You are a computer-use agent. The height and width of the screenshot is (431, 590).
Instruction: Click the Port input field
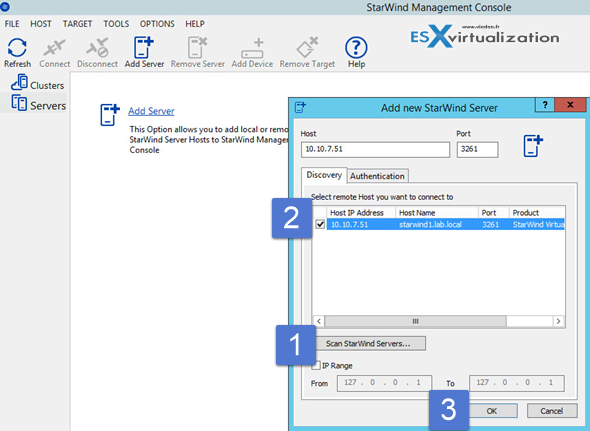coord(477,149)
